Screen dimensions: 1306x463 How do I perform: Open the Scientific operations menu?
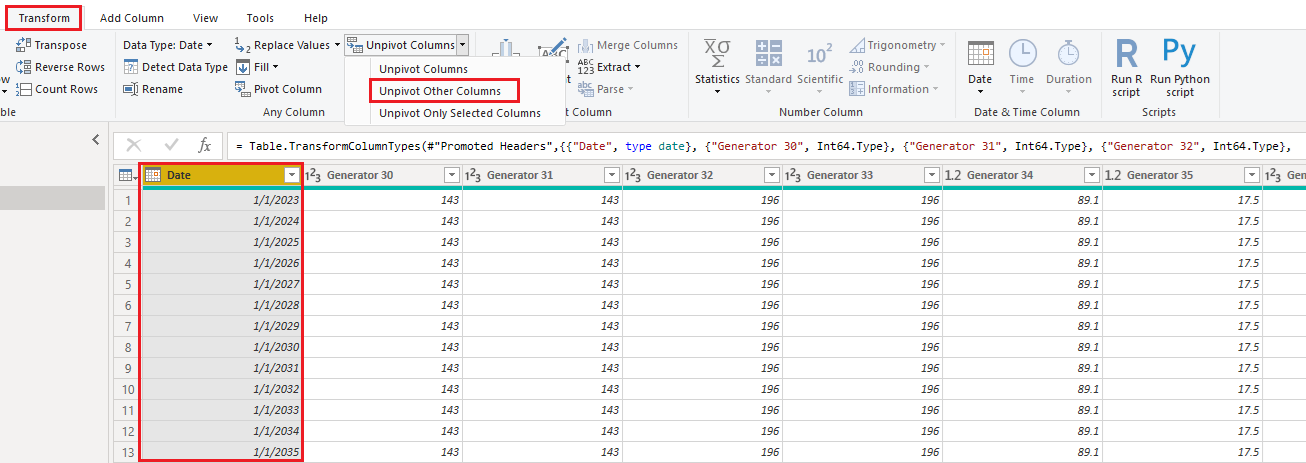[x=820, y=66]
